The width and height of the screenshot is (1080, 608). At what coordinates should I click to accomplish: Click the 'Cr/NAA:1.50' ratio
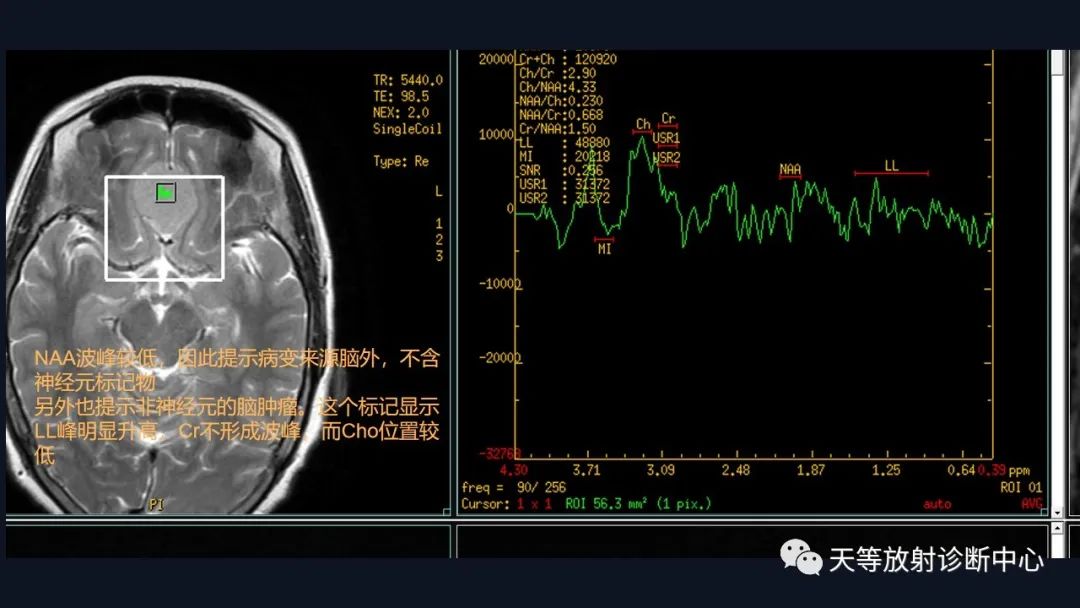[x=558, y=129]
